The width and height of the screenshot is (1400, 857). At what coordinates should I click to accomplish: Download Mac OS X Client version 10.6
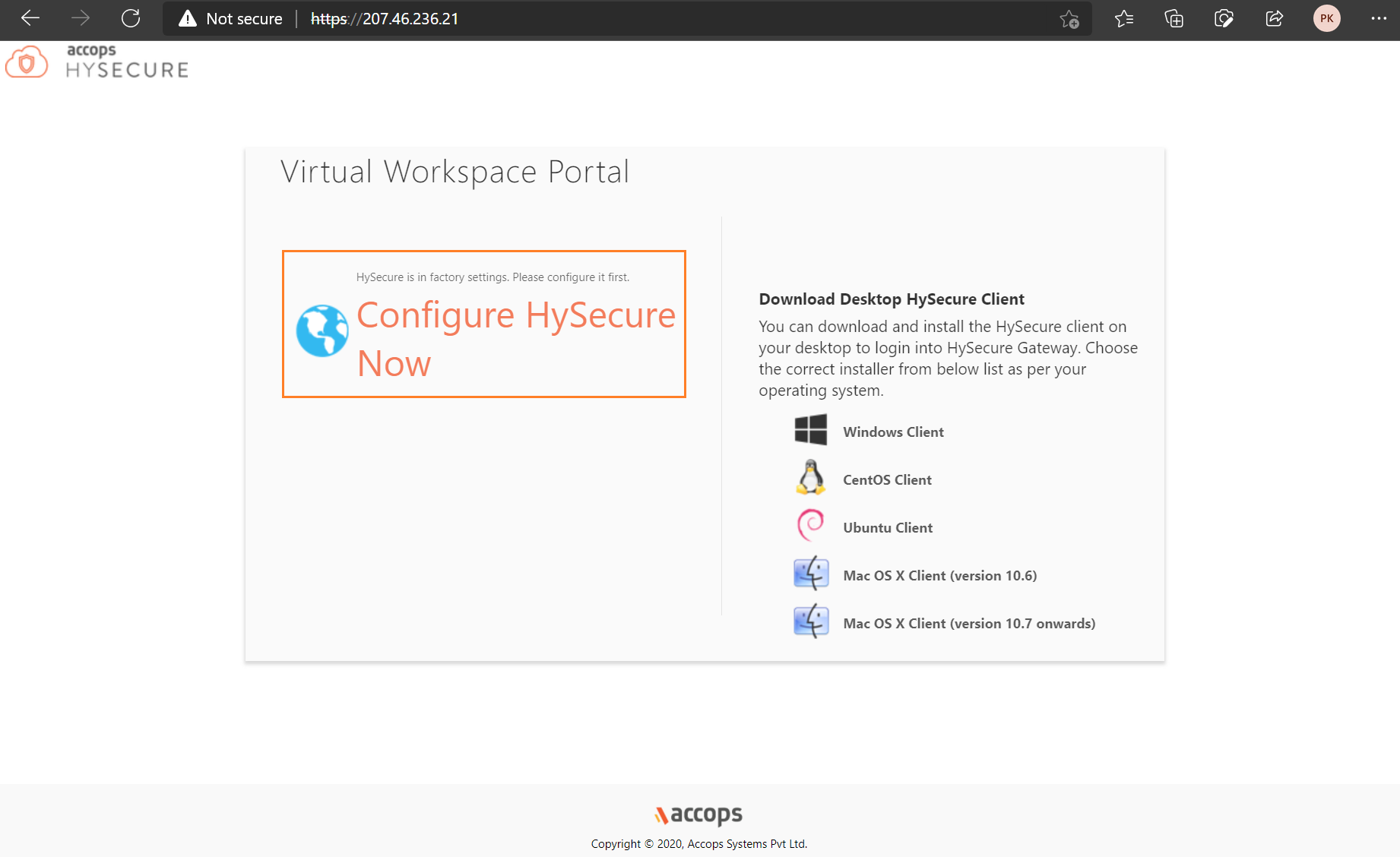pyautogui.click(x=940, y=576)
